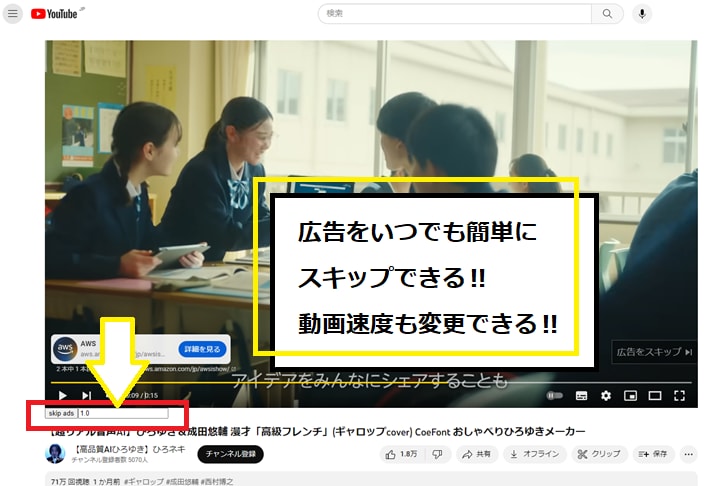
Task: Click the magnifier search button
Action: (x=607, y=13)
